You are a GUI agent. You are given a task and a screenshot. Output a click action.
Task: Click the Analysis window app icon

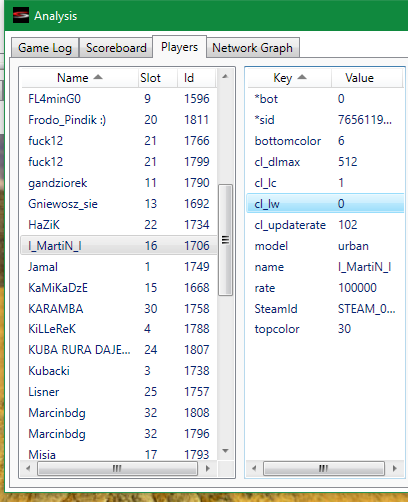(21, 15)
